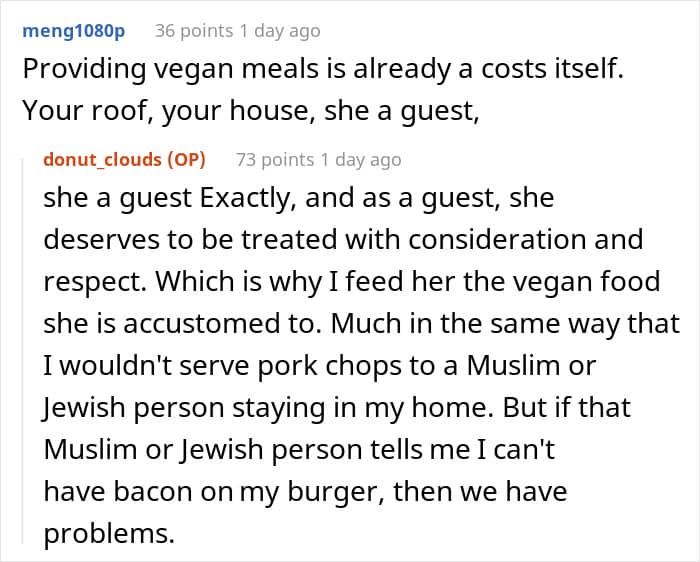Open donut_clouds' user profile
700x562 pixels.
[104, 159]
